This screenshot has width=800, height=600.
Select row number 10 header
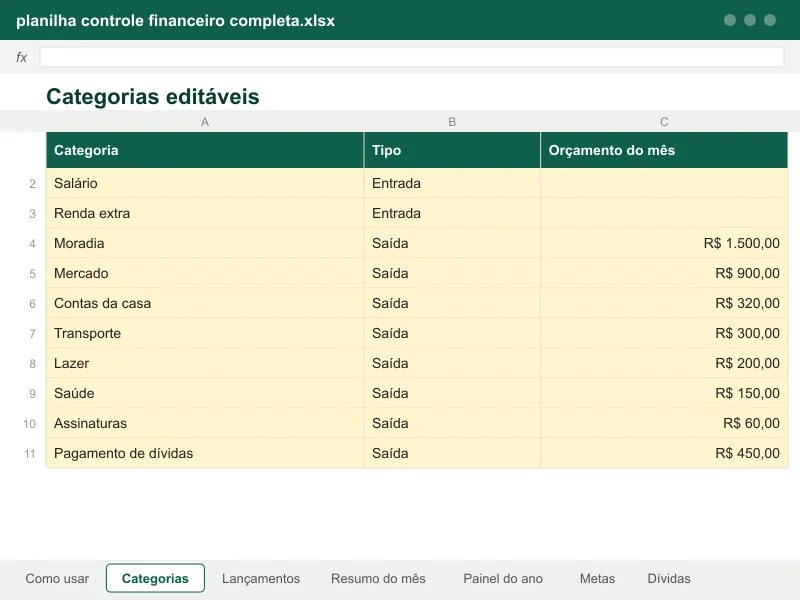tap(30, 423)
